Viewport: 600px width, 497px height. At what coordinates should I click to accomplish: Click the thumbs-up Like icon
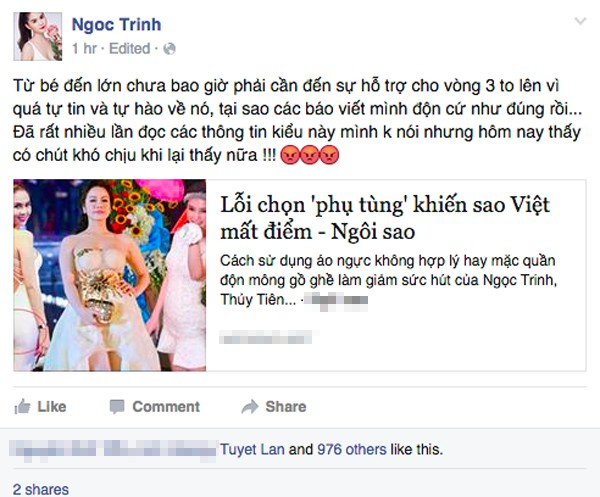pos(22,406)
